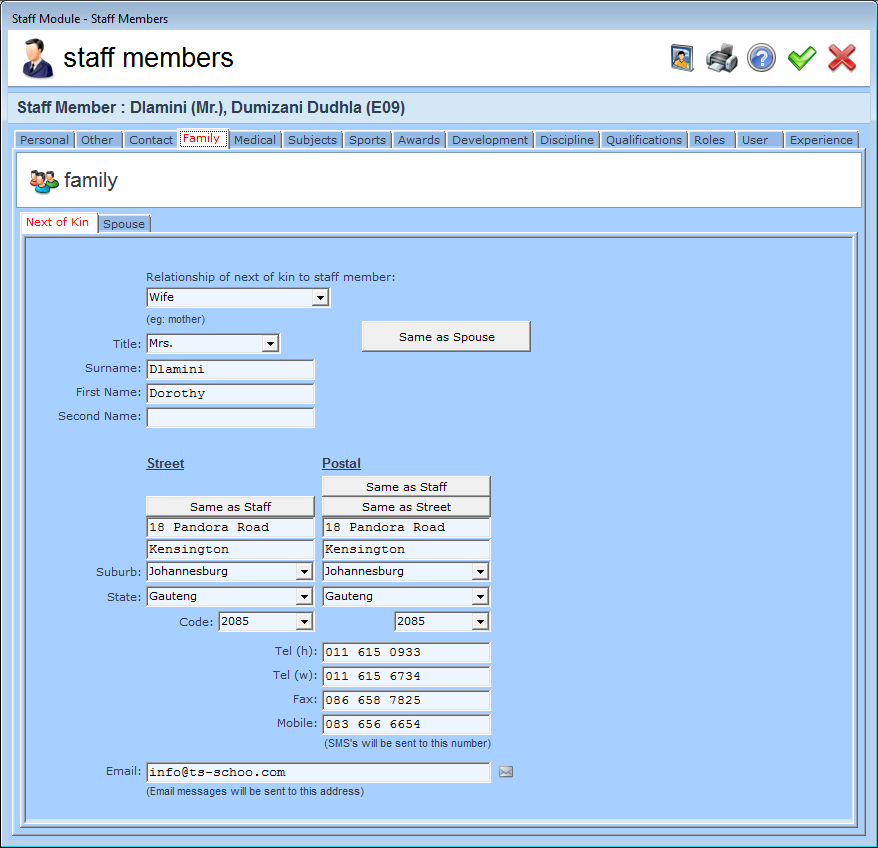
Task: Switch to the Qualifications tab
Action: pyautogui.click(x=644, y=140)
